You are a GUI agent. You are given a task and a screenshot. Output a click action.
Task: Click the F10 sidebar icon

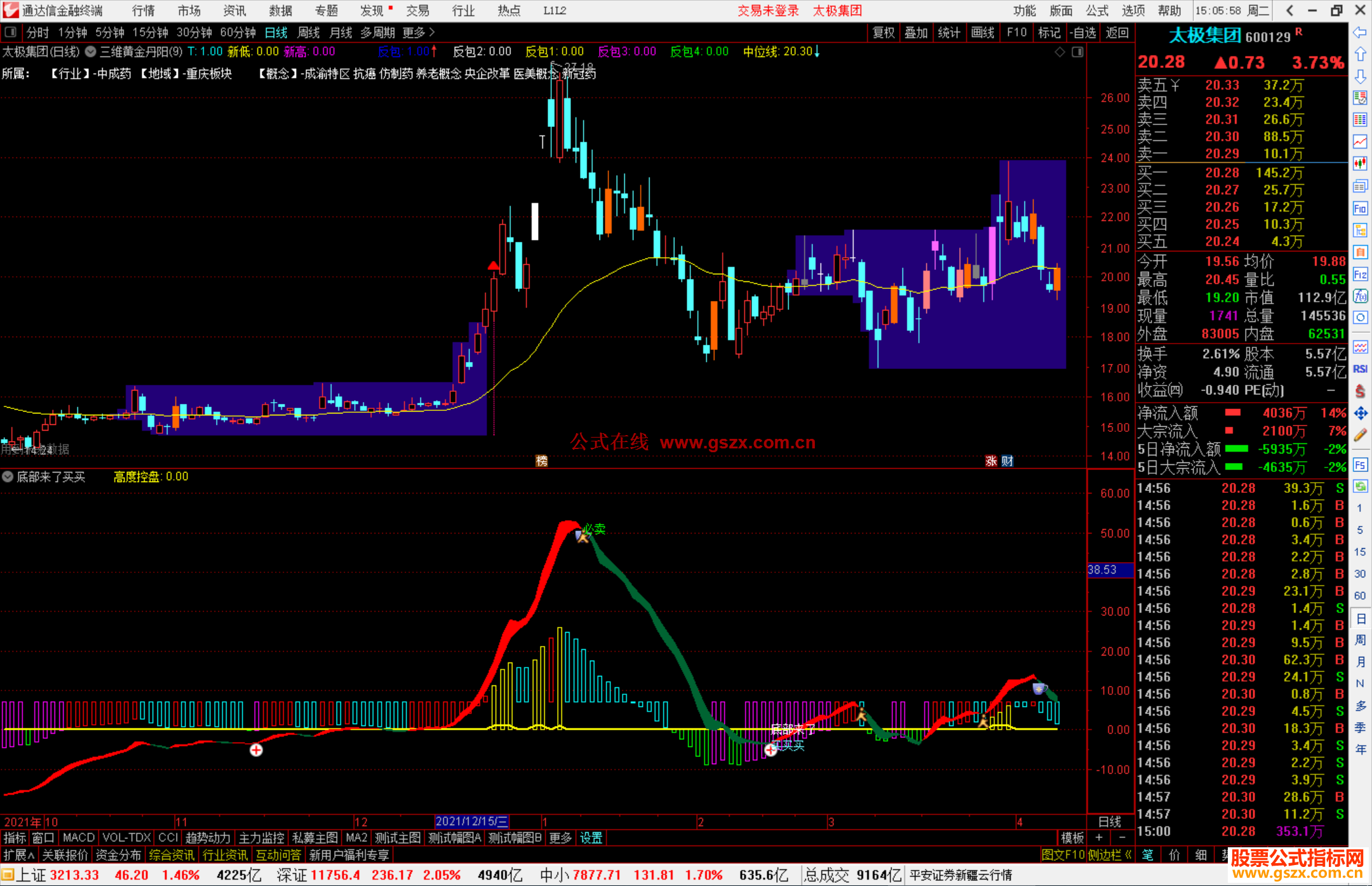point(1360,208)
